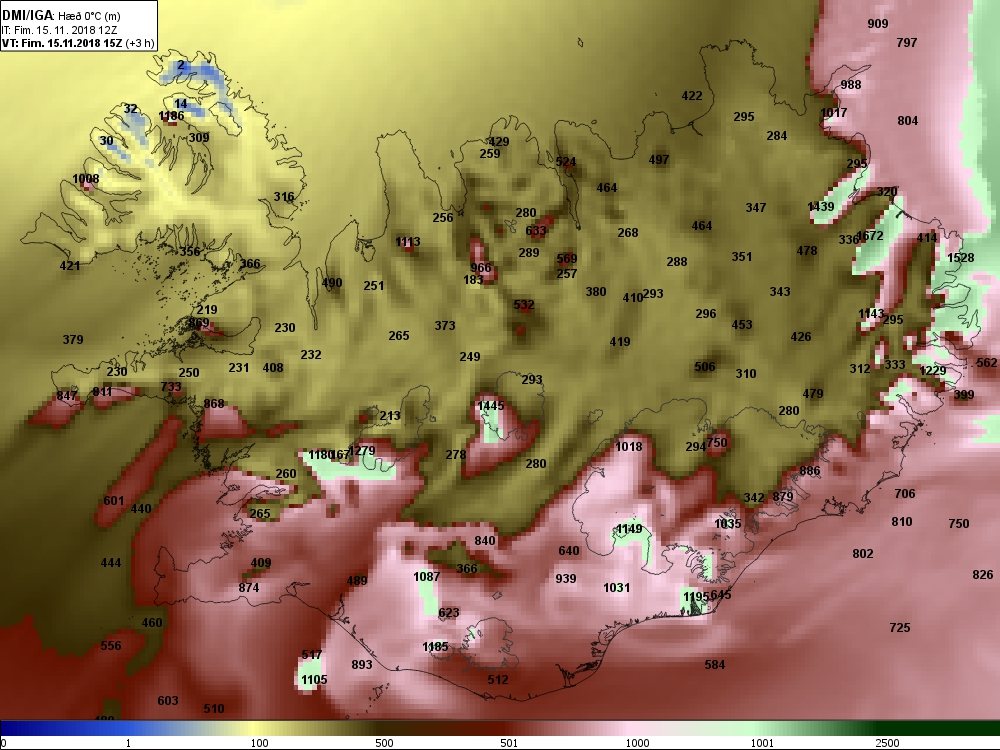This screenshot has height=750, width=1000.
Task: Click the map value '1143'
Action: 871,314
